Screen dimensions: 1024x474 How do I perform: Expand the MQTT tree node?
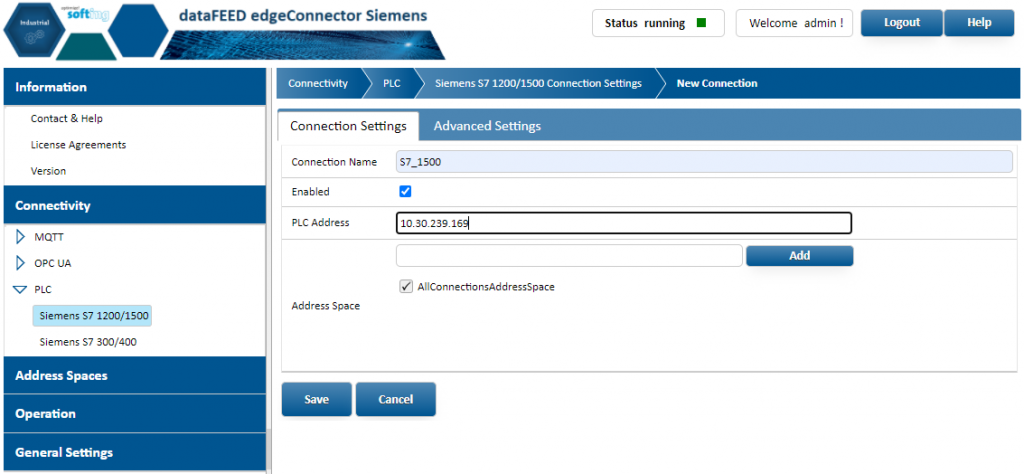click(20, 238)
